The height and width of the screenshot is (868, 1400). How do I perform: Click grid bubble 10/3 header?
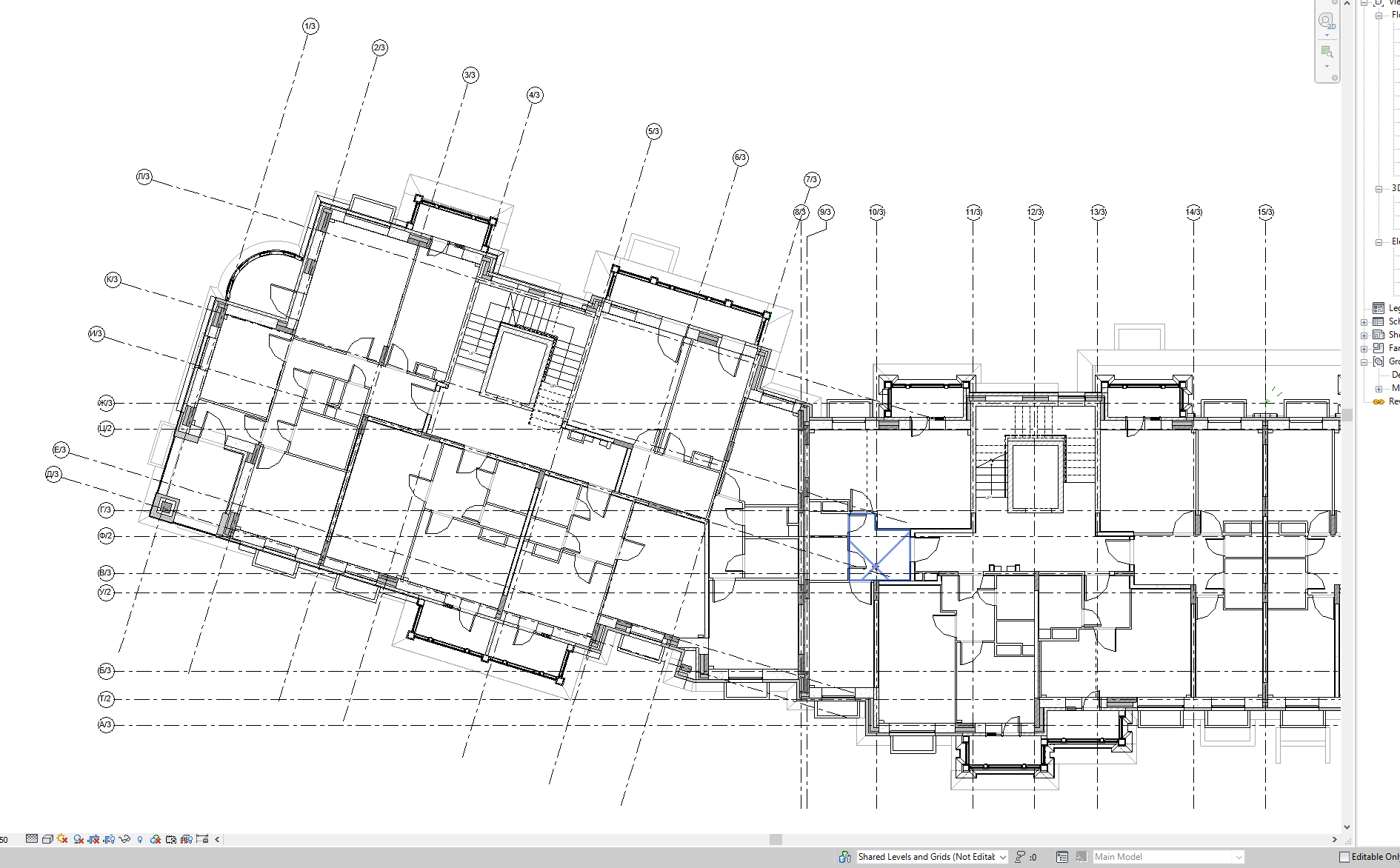[876, 213]
